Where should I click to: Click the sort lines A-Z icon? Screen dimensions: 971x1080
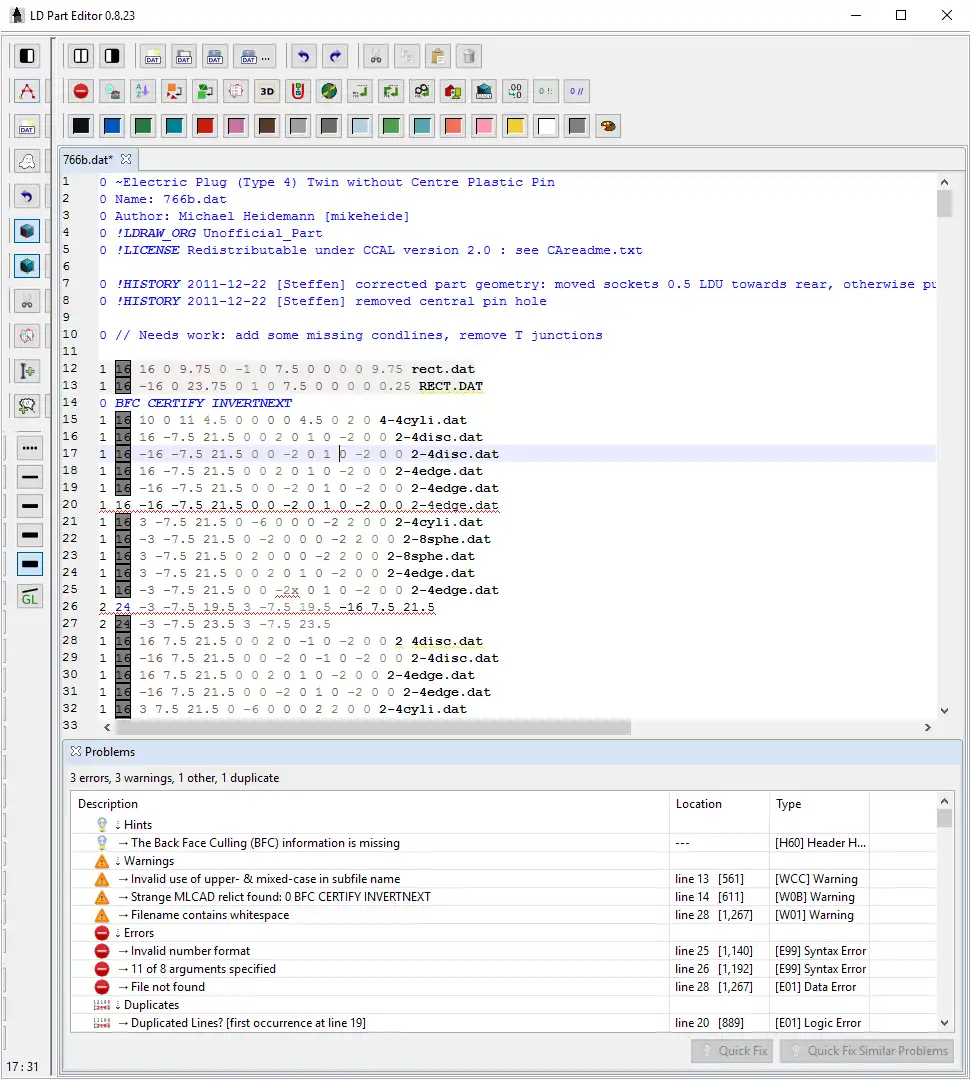pos(143,91)
